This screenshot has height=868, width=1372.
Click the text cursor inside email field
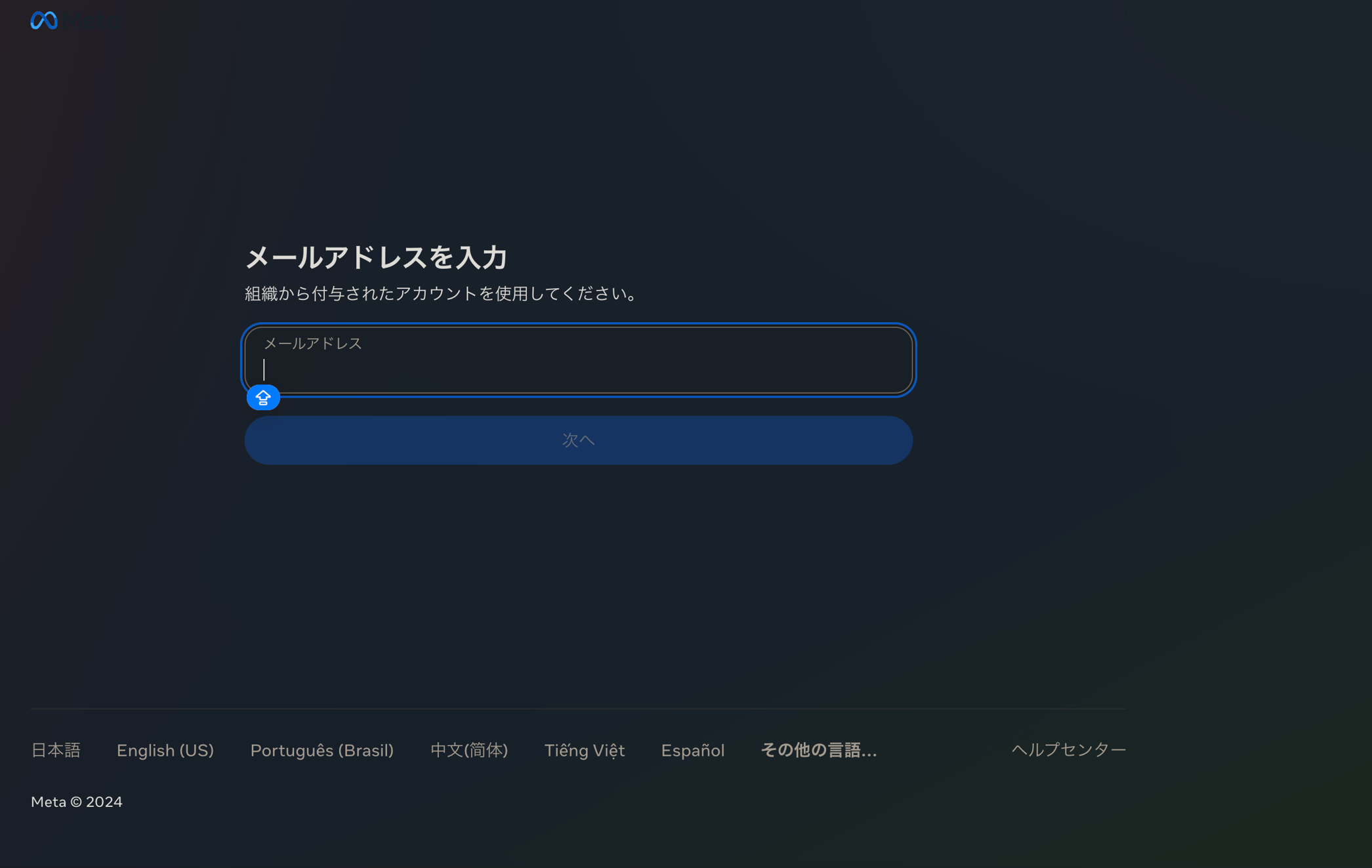point(264,369)
